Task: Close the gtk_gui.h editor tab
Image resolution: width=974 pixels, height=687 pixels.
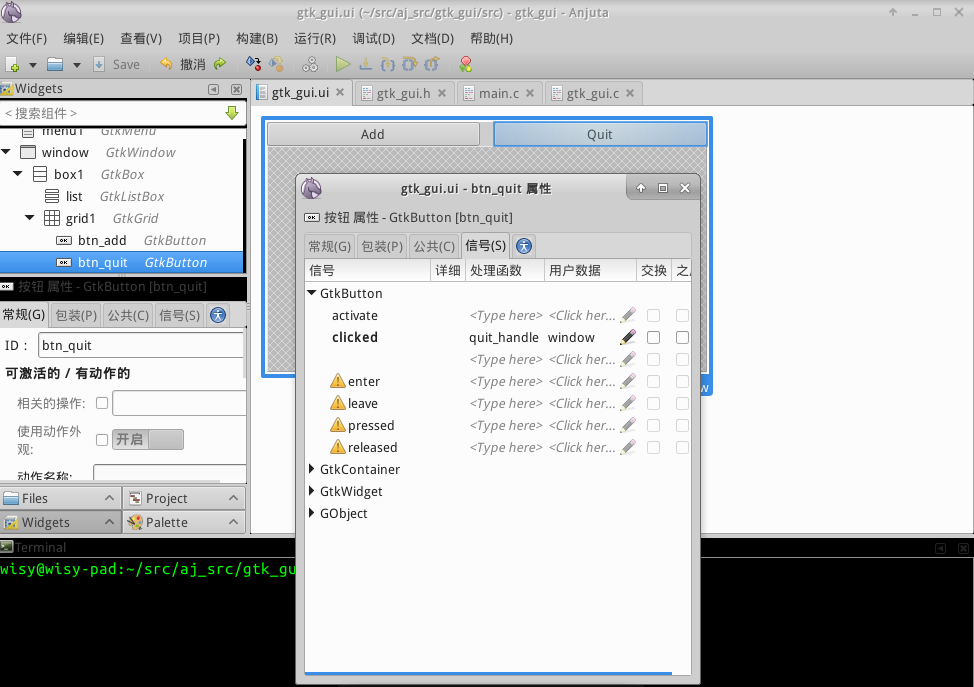Action: [x=442, y=93]
